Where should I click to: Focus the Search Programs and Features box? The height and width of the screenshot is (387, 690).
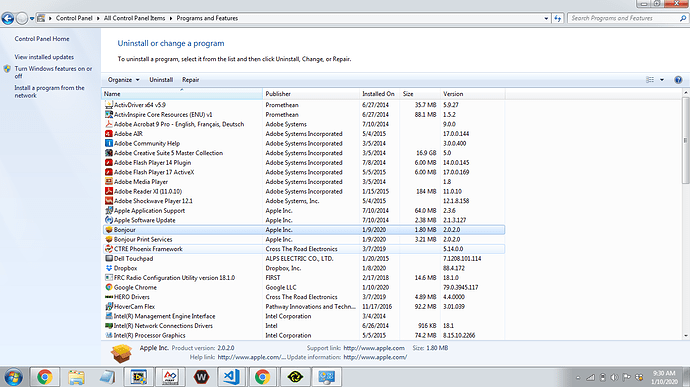pos(623,18)
